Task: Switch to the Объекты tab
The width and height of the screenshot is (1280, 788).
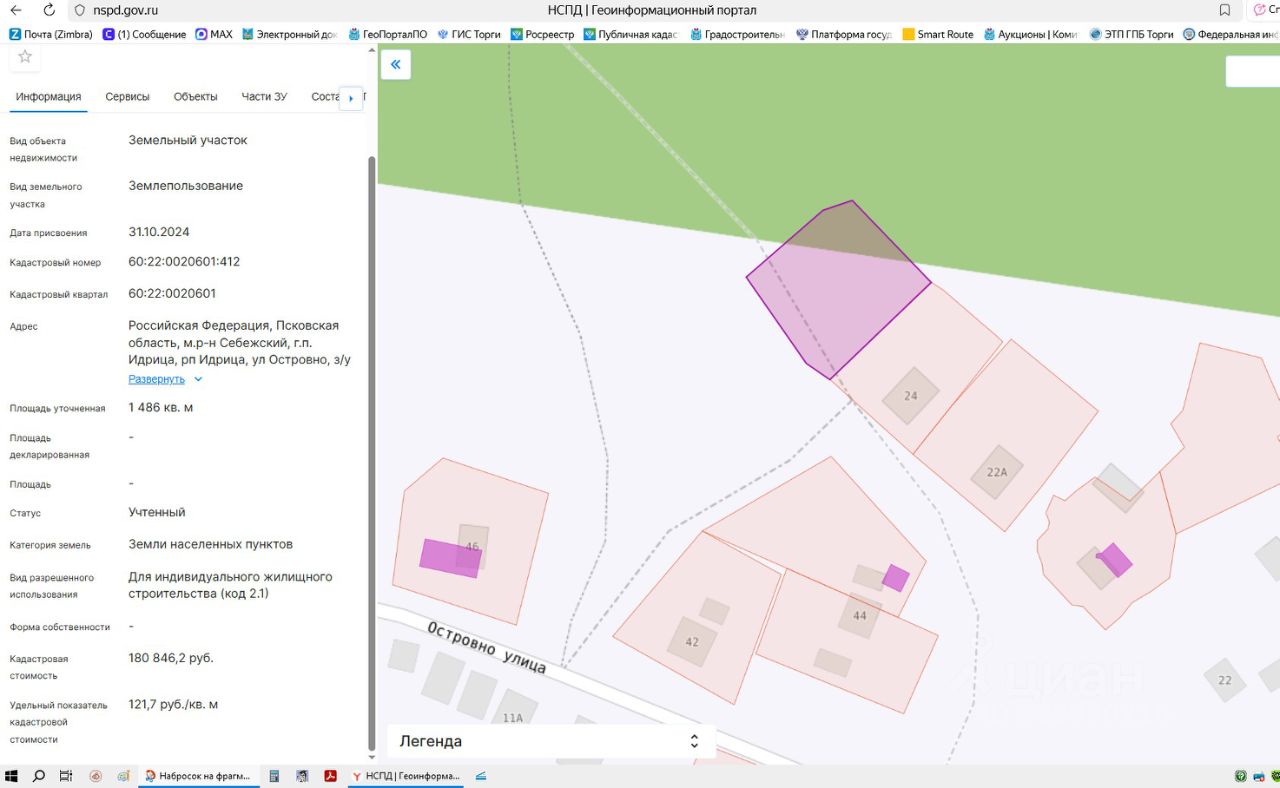Action: click(x=195, y=97)
